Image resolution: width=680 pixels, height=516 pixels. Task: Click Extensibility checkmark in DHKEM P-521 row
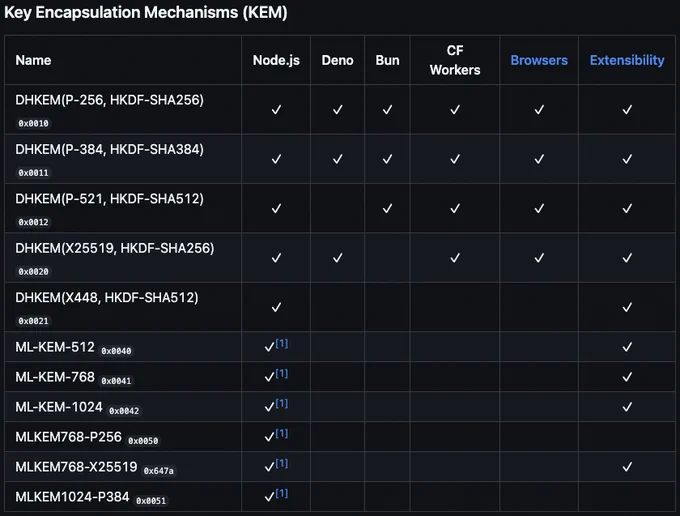click(627, 209)
